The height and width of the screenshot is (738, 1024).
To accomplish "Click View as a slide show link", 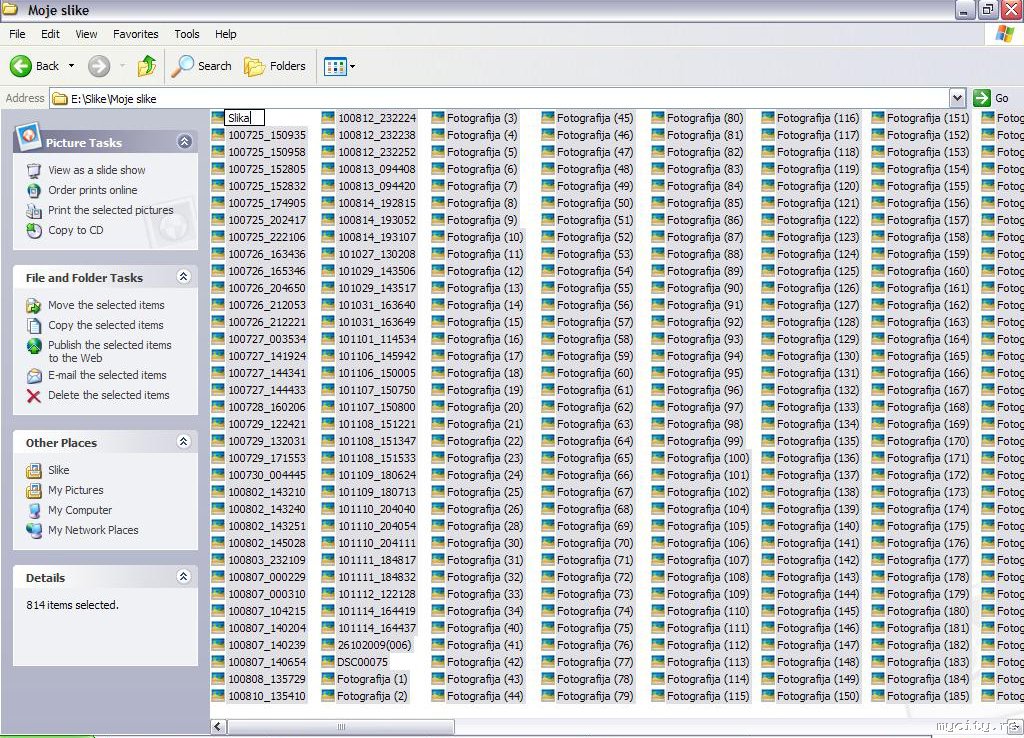I will 97,170.
